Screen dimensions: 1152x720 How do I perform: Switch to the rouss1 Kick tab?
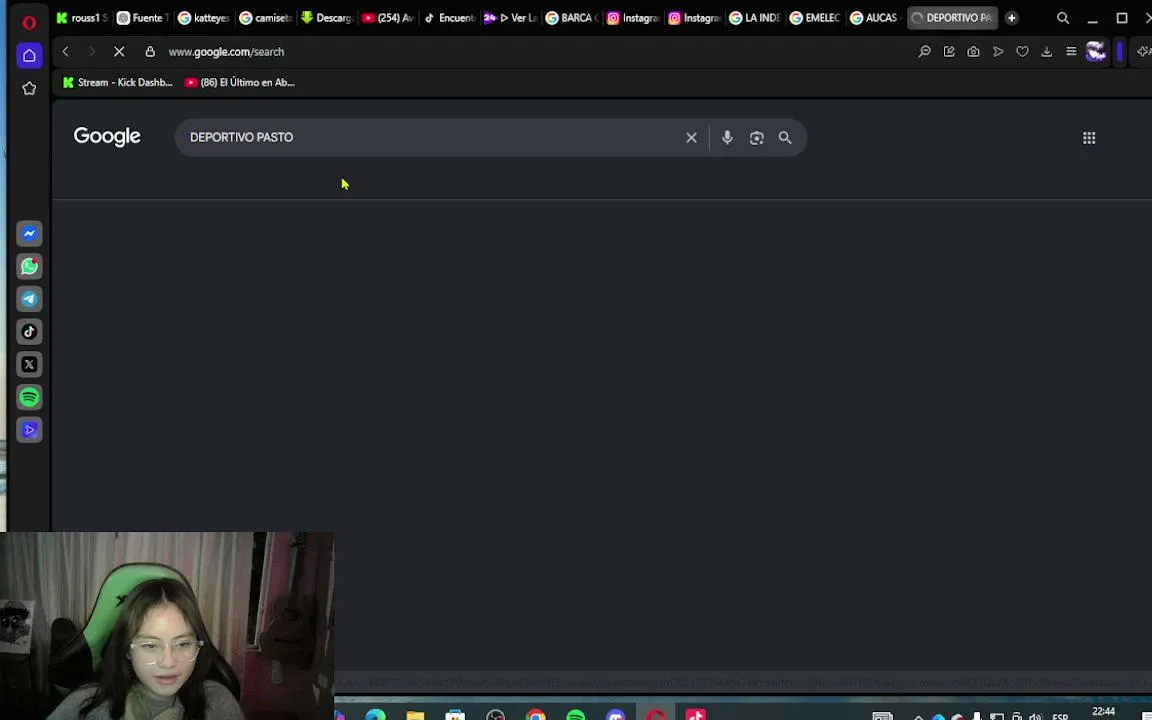82,18
